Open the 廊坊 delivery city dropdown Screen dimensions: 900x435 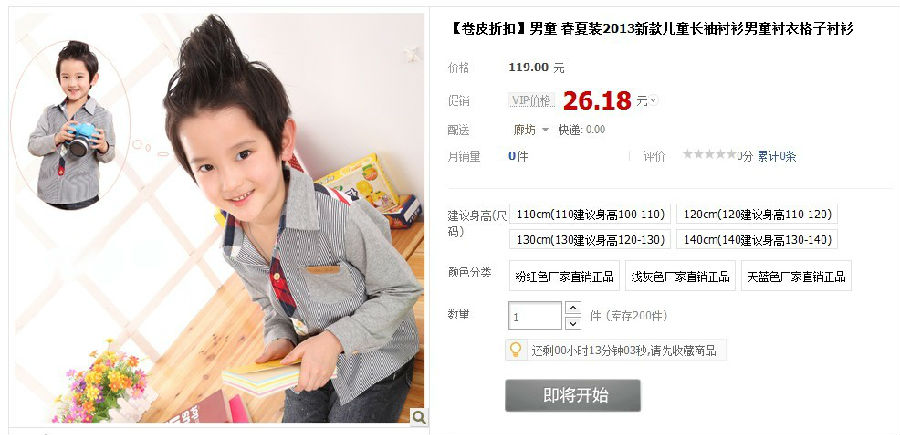(531, 130)
